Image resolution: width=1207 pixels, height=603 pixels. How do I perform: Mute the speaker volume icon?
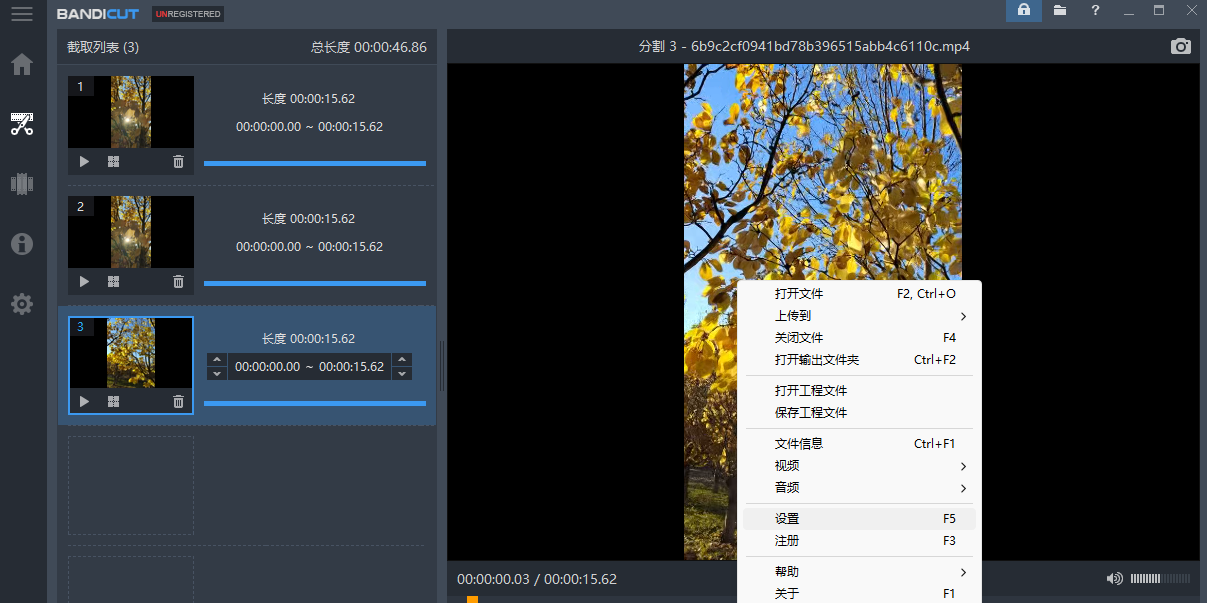coord(1114,579)
